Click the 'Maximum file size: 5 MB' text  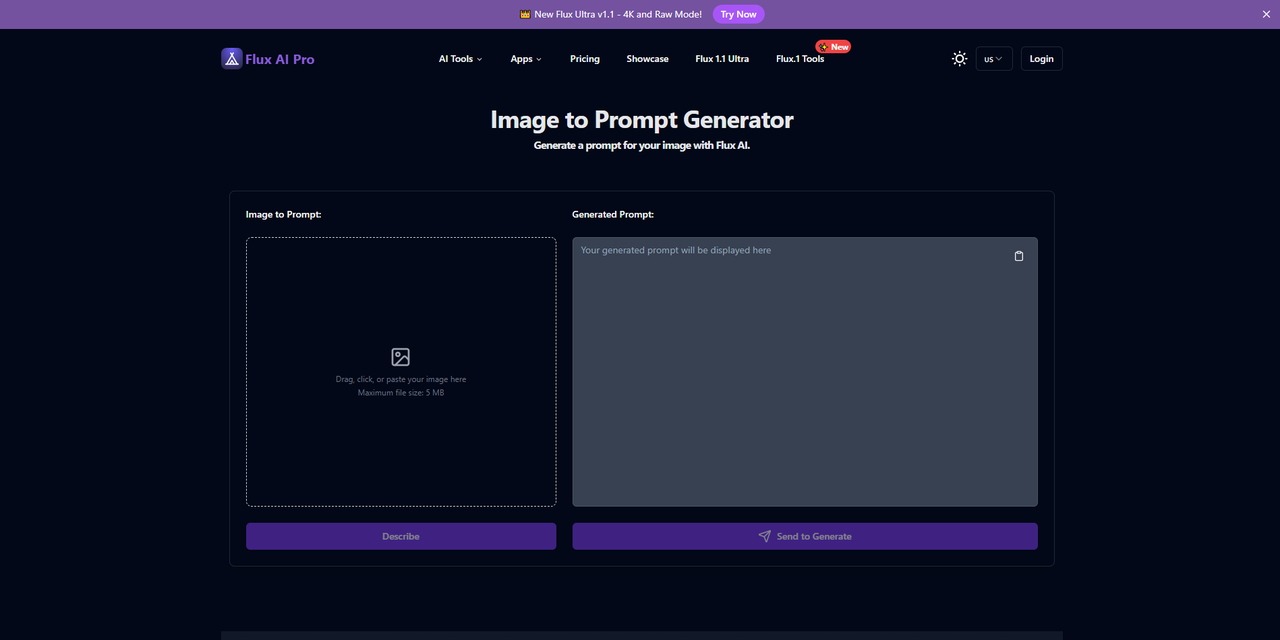(401, 393)
